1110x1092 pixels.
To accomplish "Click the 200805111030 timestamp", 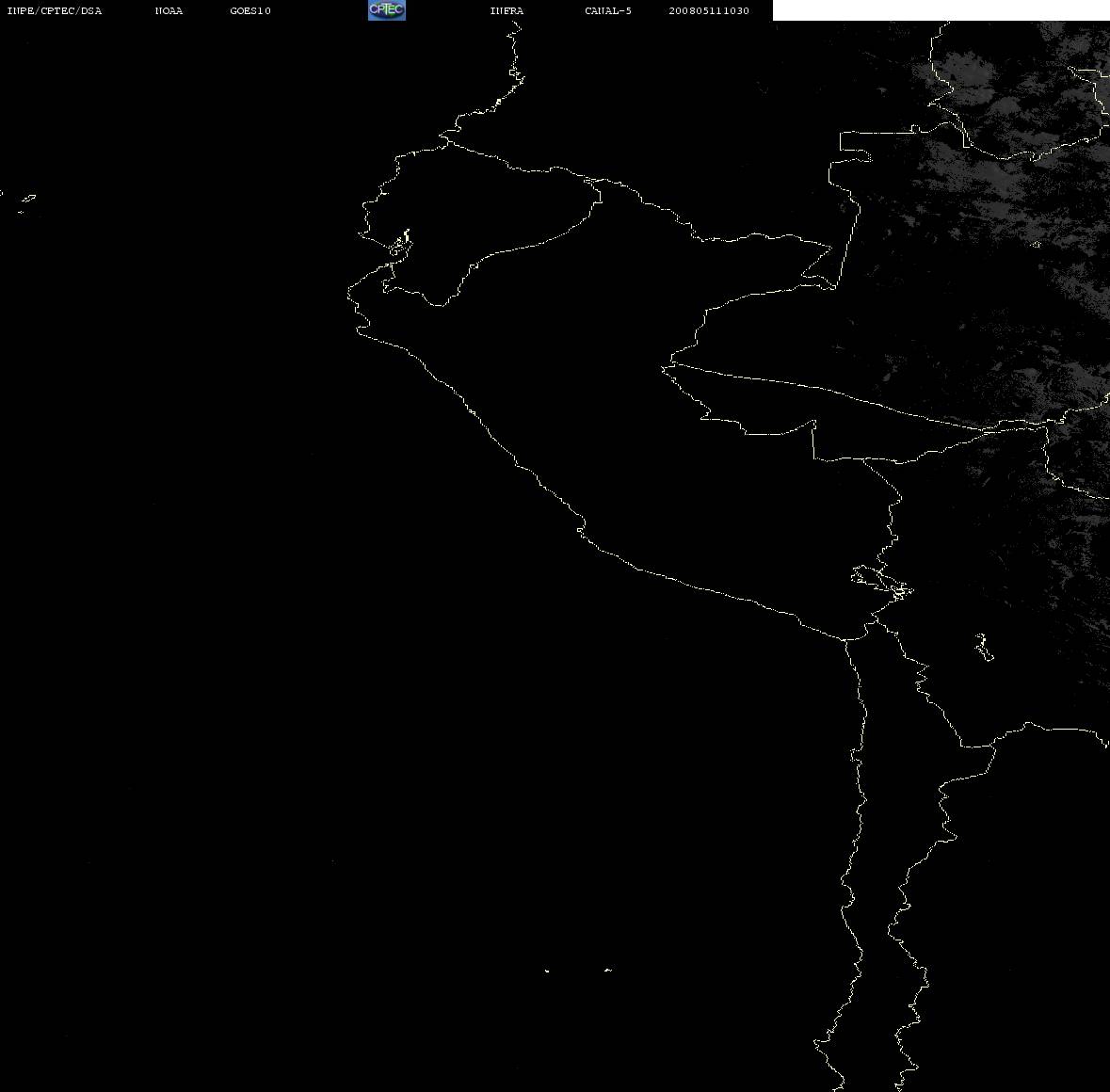I will (709, 10).
